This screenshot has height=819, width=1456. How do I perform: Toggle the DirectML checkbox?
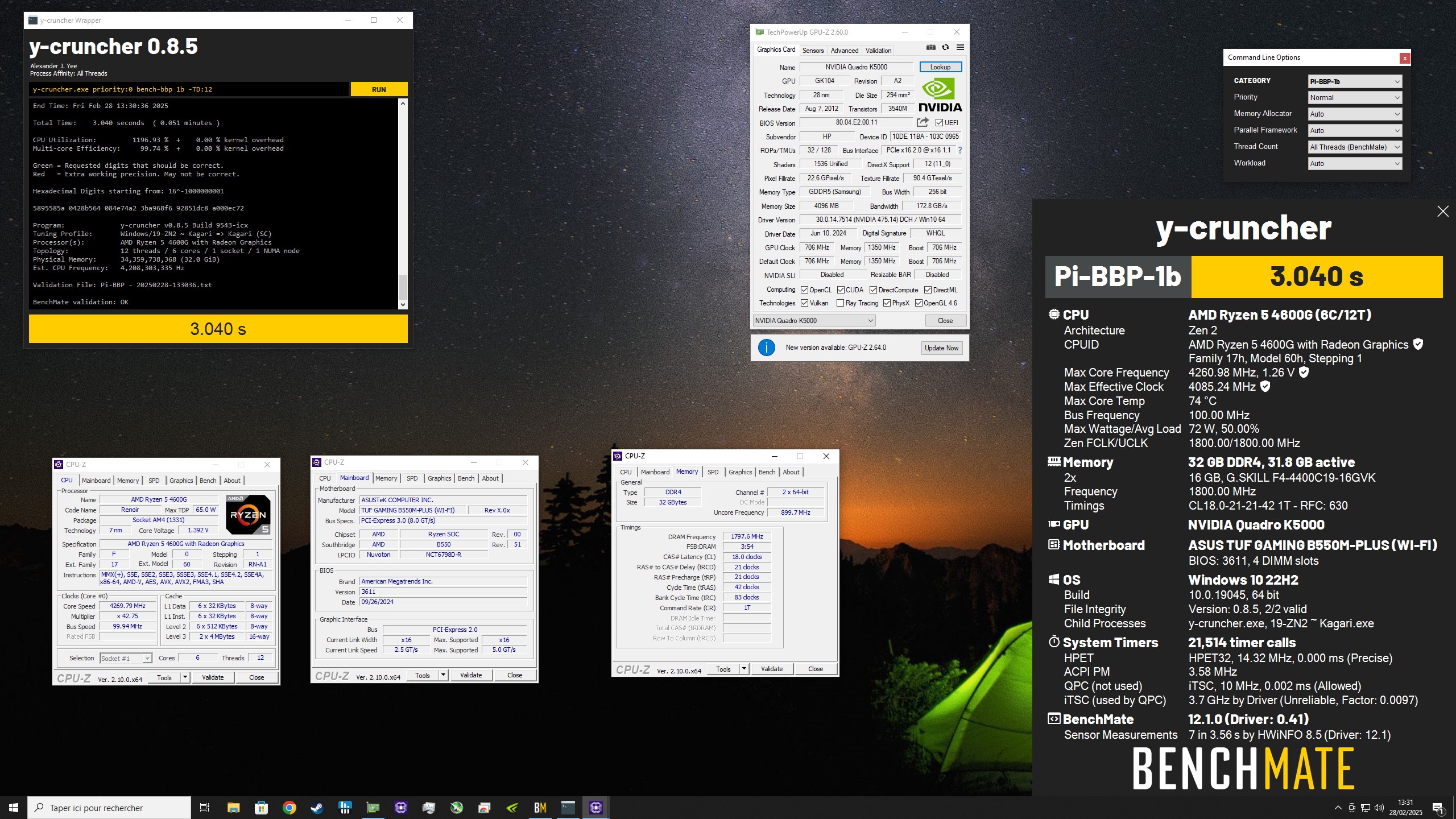point(928,290)
